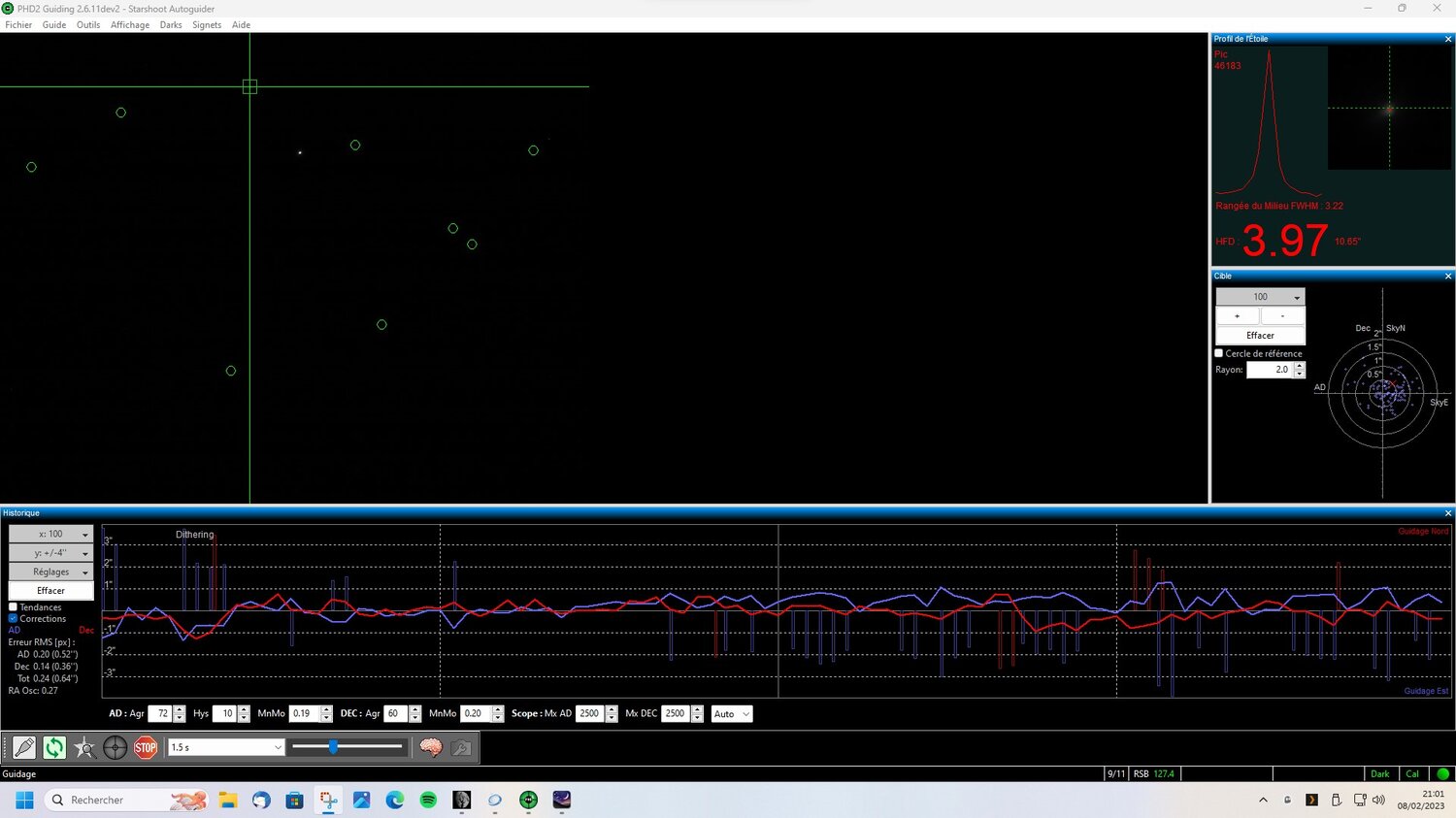This screenshot has height=818, width=1456.
Task: Click the gamma slider handle
Action: [333, 747]
